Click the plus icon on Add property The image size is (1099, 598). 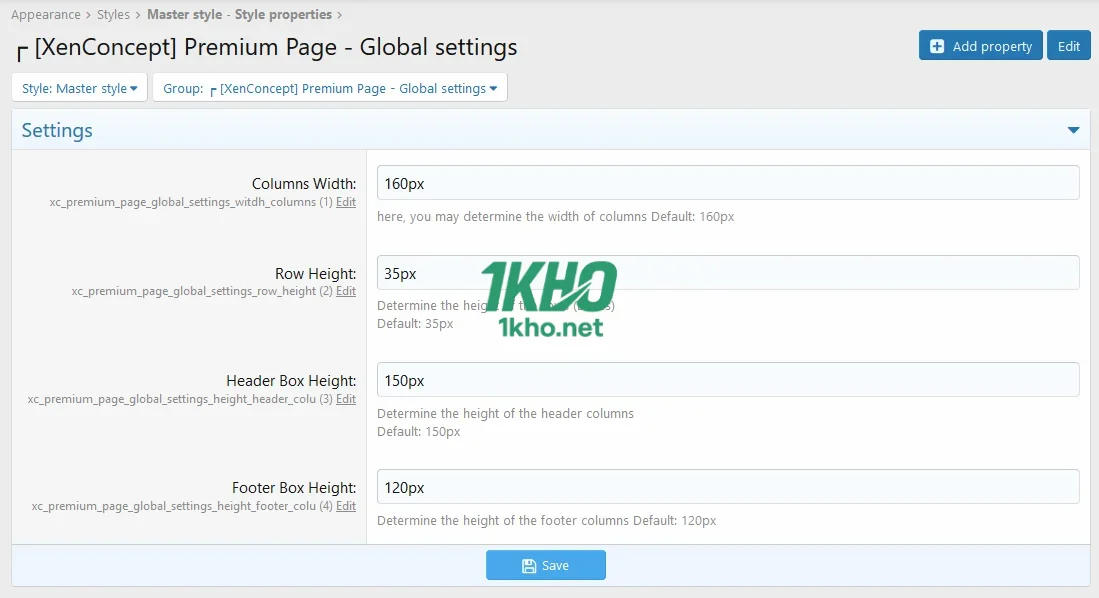coord(938,45)
